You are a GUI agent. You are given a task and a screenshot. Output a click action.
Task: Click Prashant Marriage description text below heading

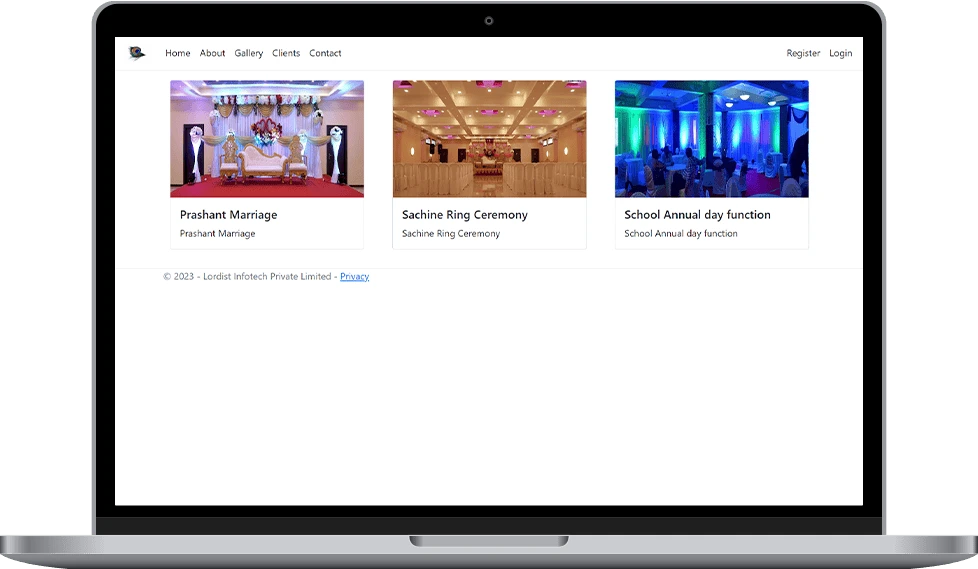click(217, 234)
